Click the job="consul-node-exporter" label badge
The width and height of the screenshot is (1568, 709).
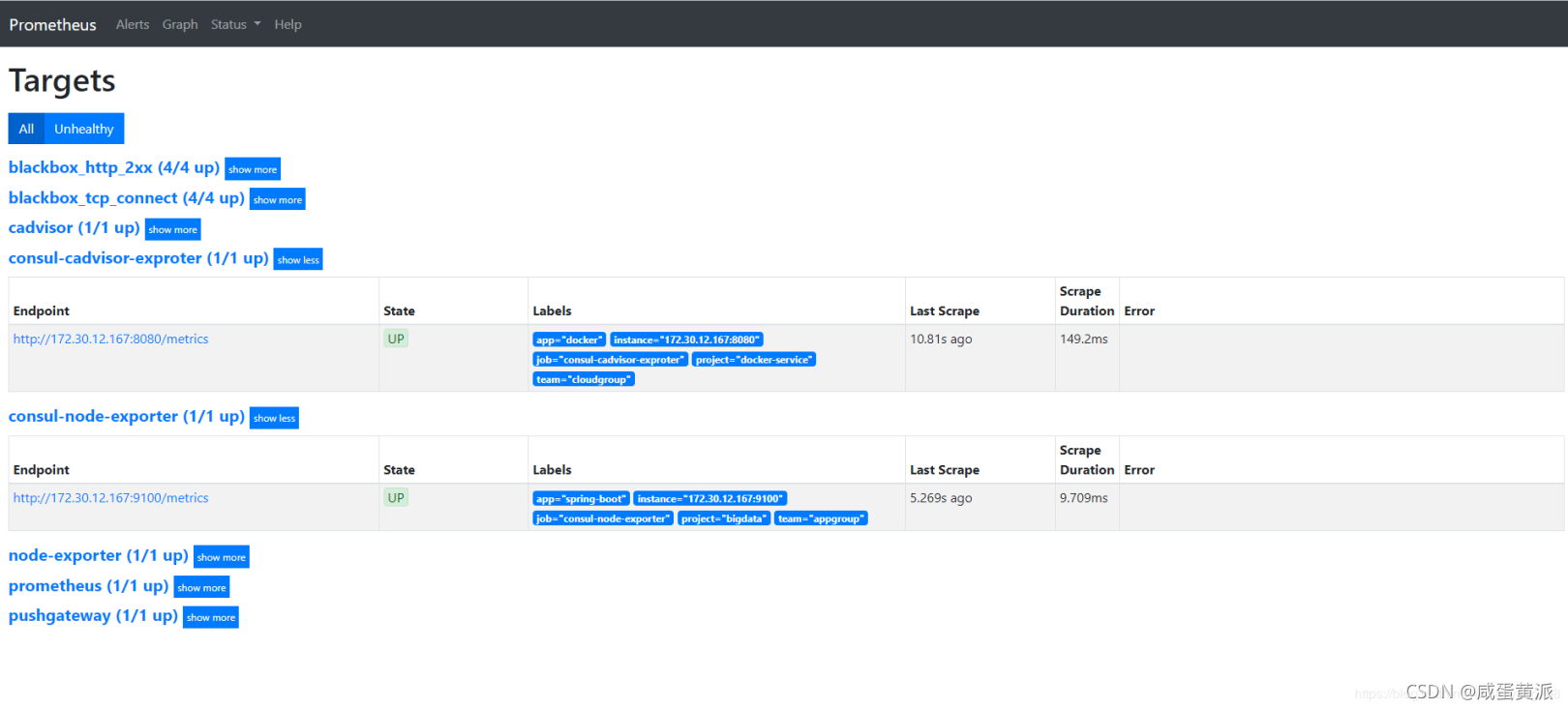coord(603,518)
